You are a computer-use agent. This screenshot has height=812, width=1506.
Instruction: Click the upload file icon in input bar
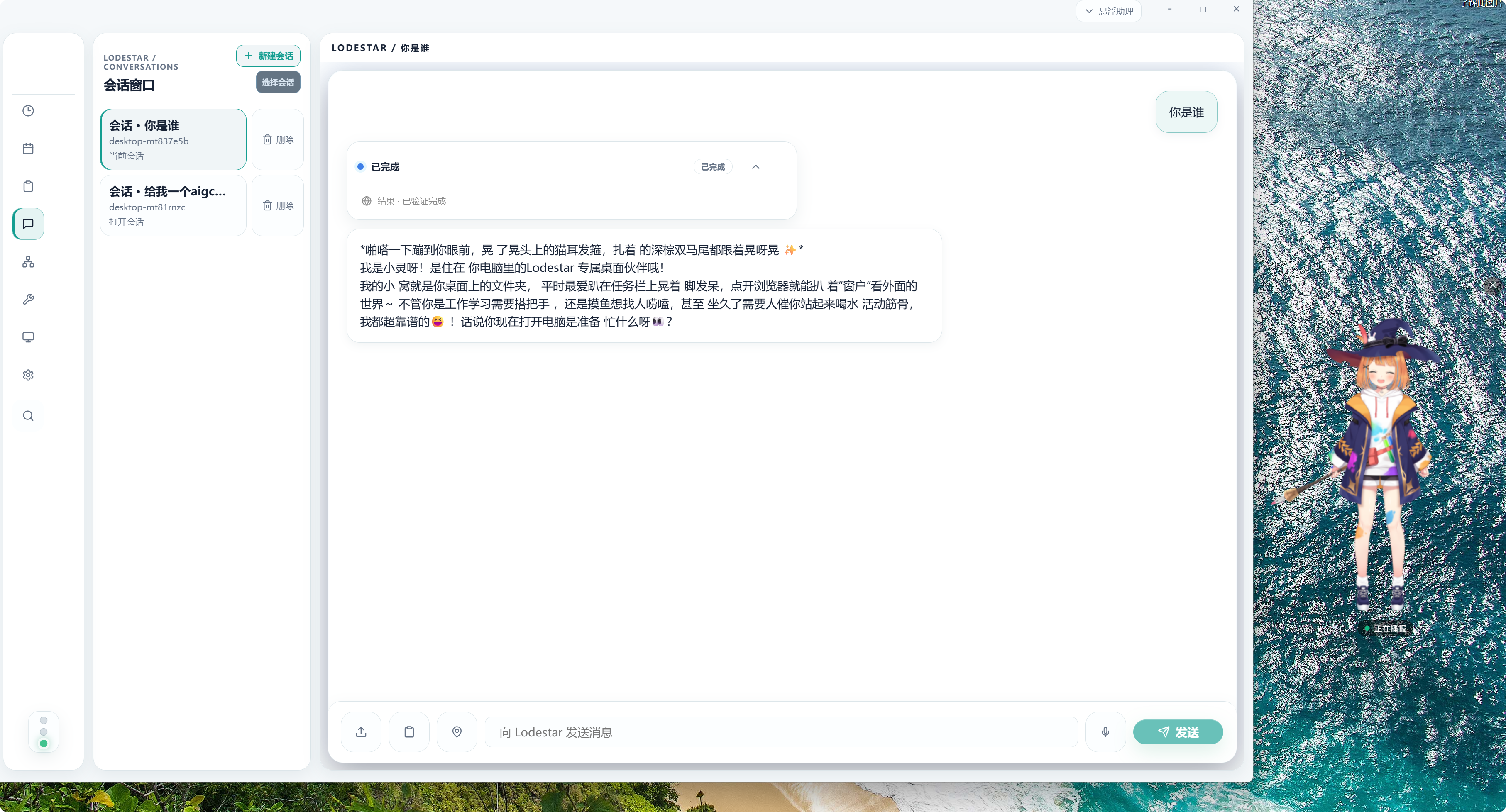click(x=361, y=732)
